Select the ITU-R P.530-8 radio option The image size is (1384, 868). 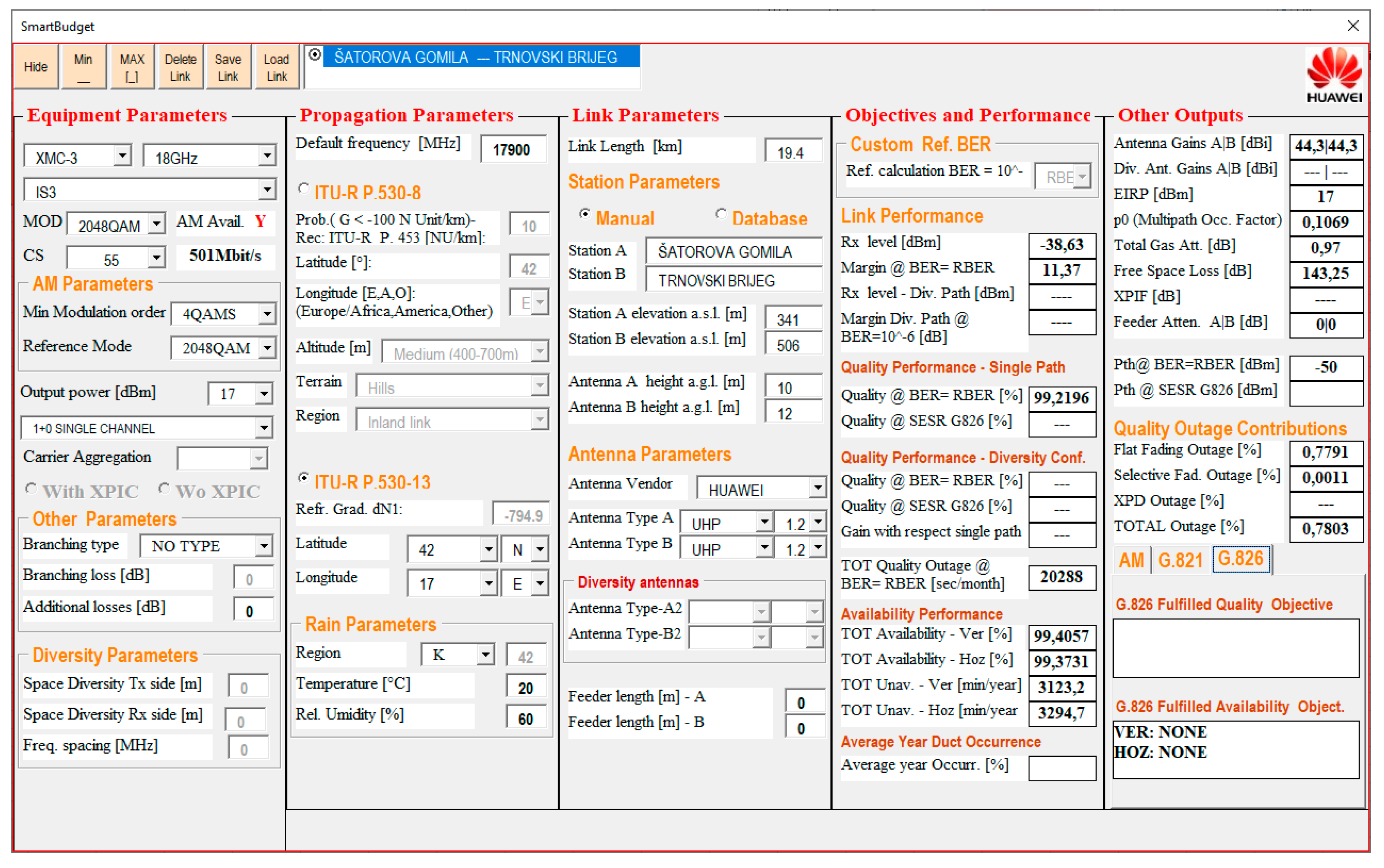[304, 188]
